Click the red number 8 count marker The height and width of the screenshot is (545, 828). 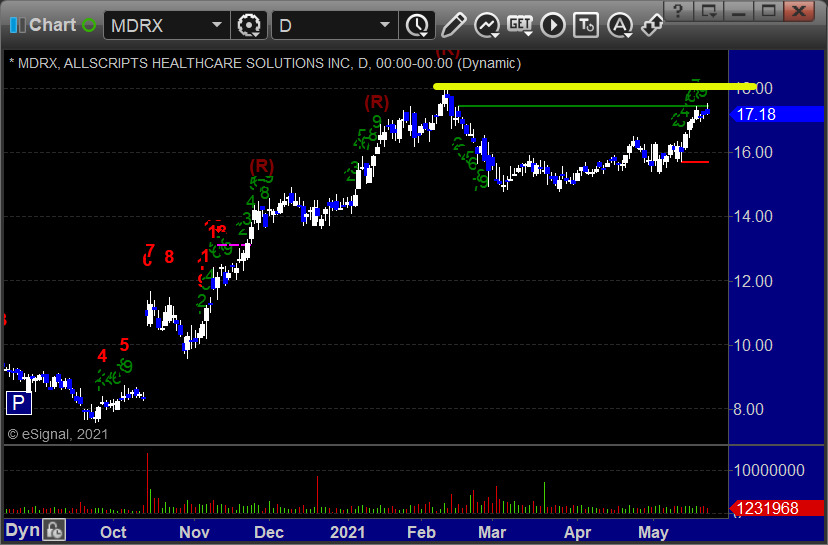[x=169, y=257]
